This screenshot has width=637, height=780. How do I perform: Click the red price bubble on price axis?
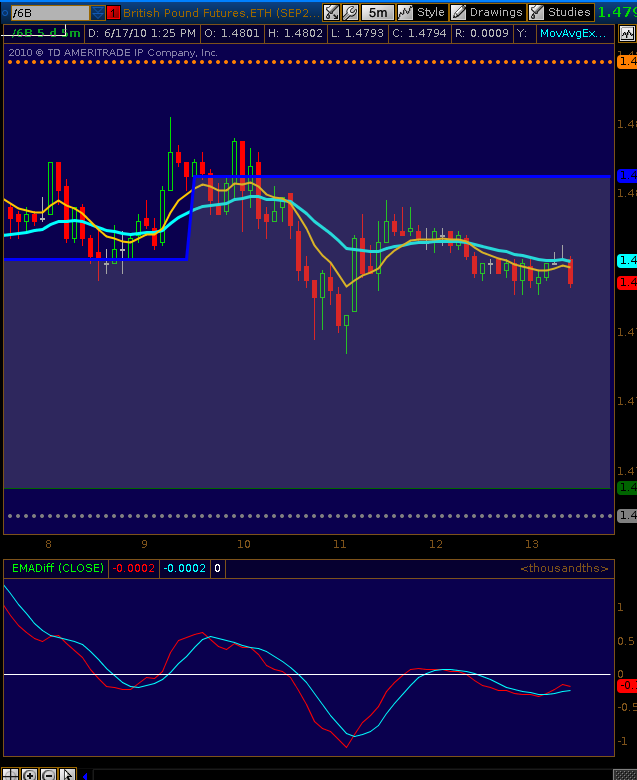click(x=627, y=283)
